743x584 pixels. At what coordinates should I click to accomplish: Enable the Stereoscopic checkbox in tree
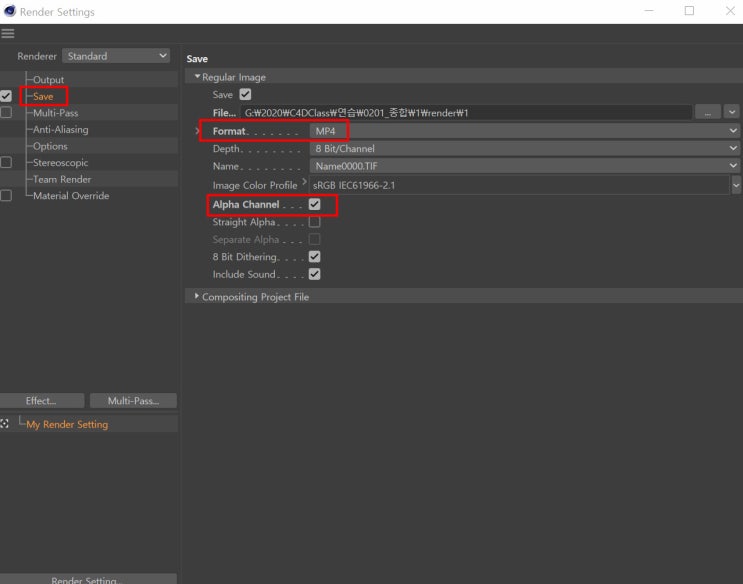coord(6,162)
